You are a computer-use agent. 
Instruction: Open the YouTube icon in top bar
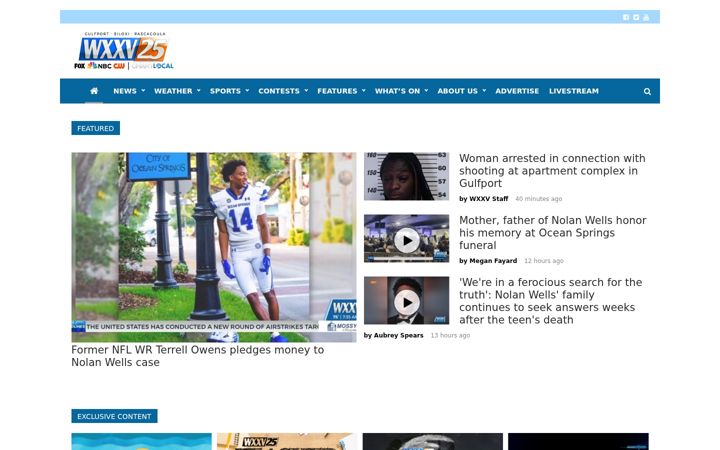point(646,17)
